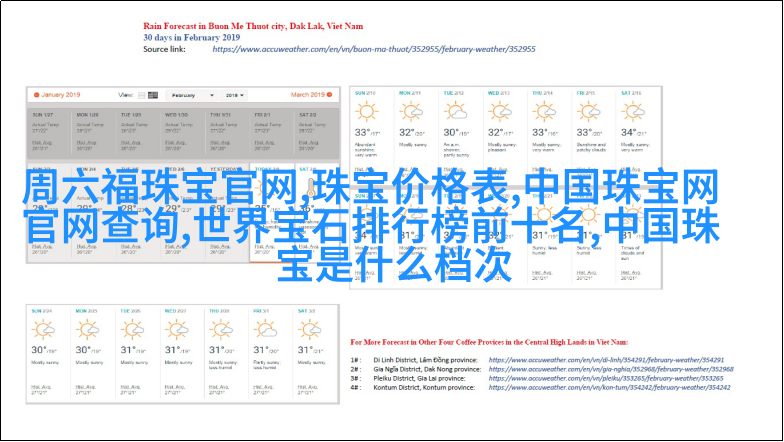Open the AccuWeather Buon Ma Thuot source link

point(374,49)
